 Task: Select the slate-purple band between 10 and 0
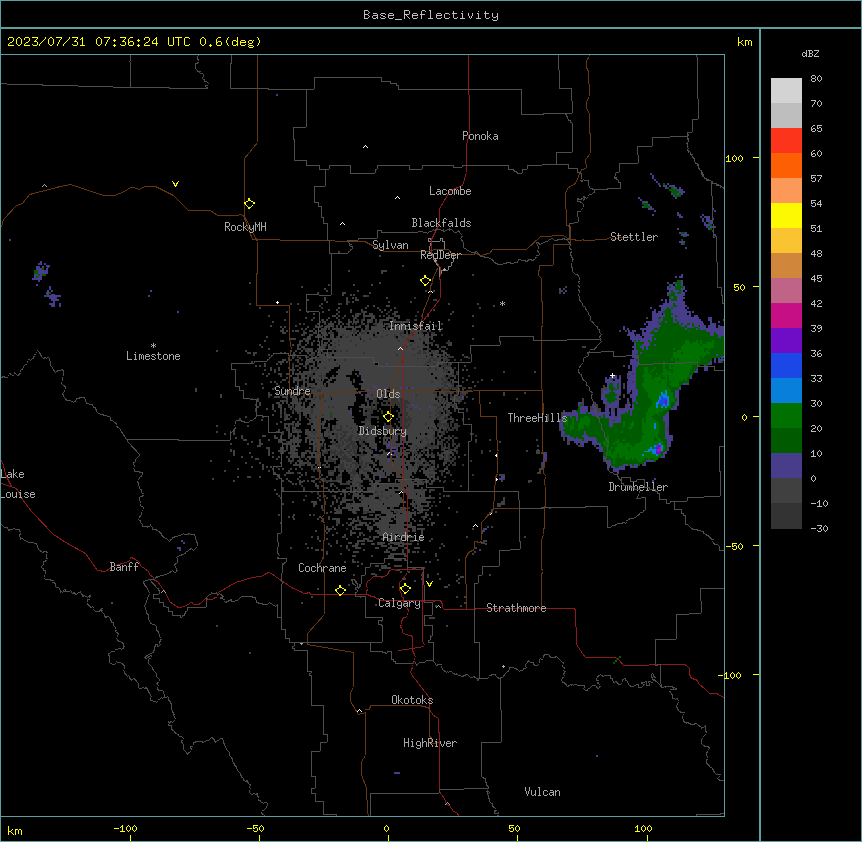pyautogui.click(x=786, y=466)
